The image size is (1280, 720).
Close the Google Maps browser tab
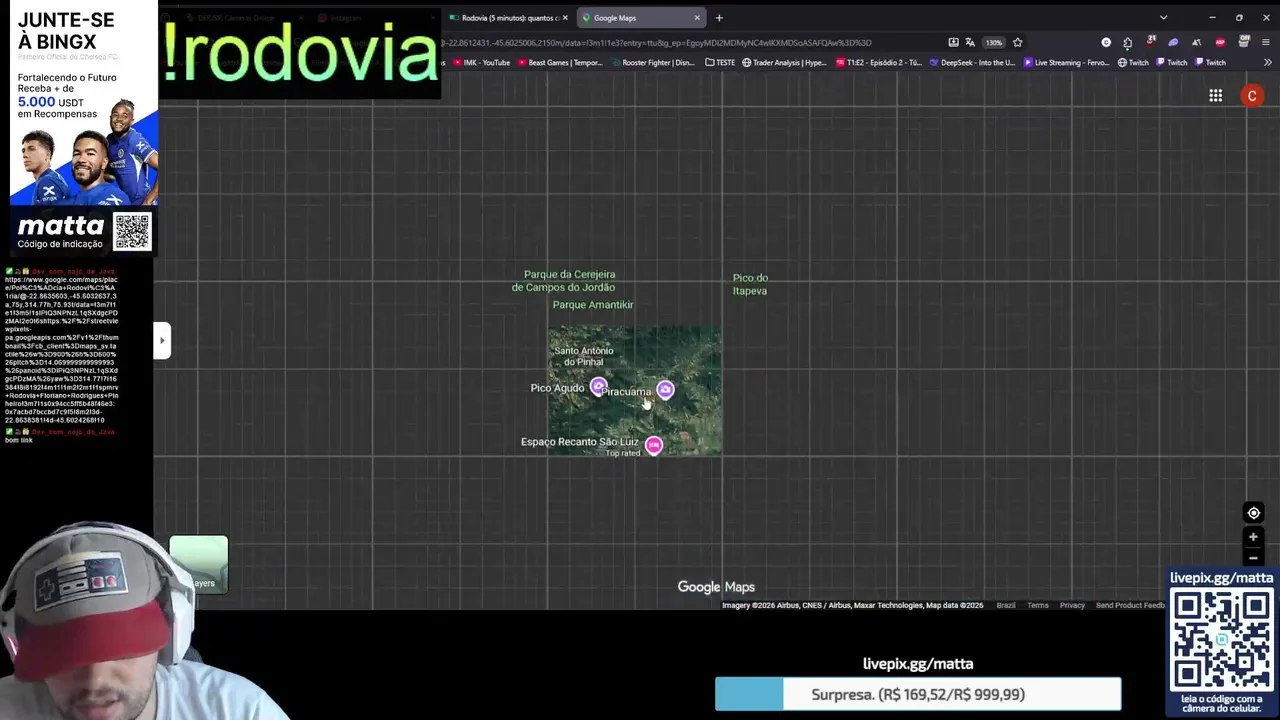[697, 18]
